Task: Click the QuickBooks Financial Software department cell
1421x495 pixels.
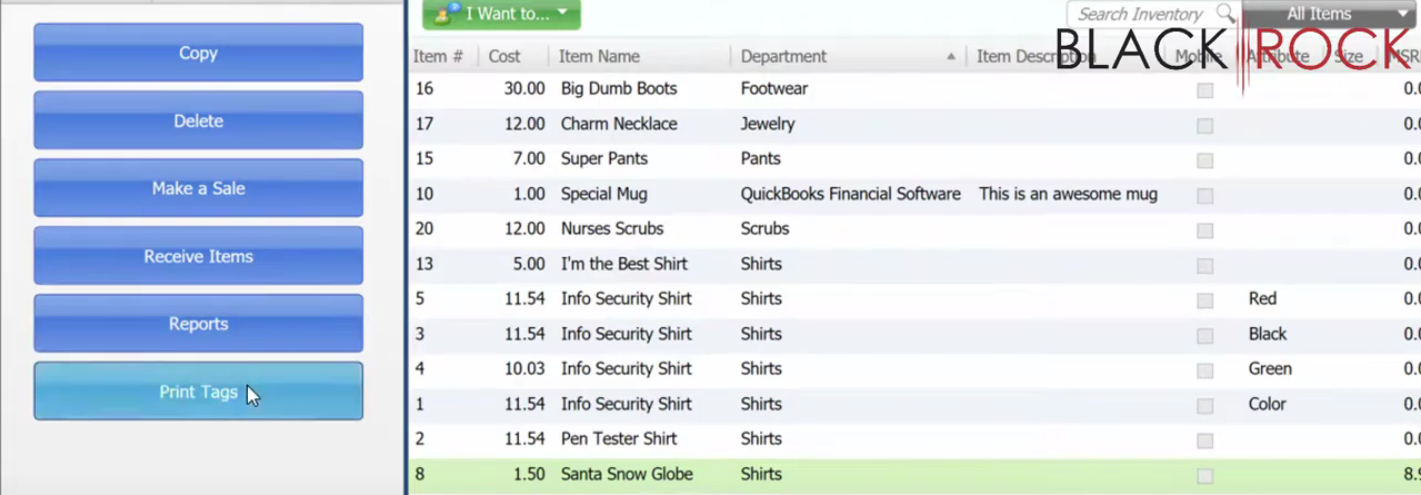Action: click(851, 194)
